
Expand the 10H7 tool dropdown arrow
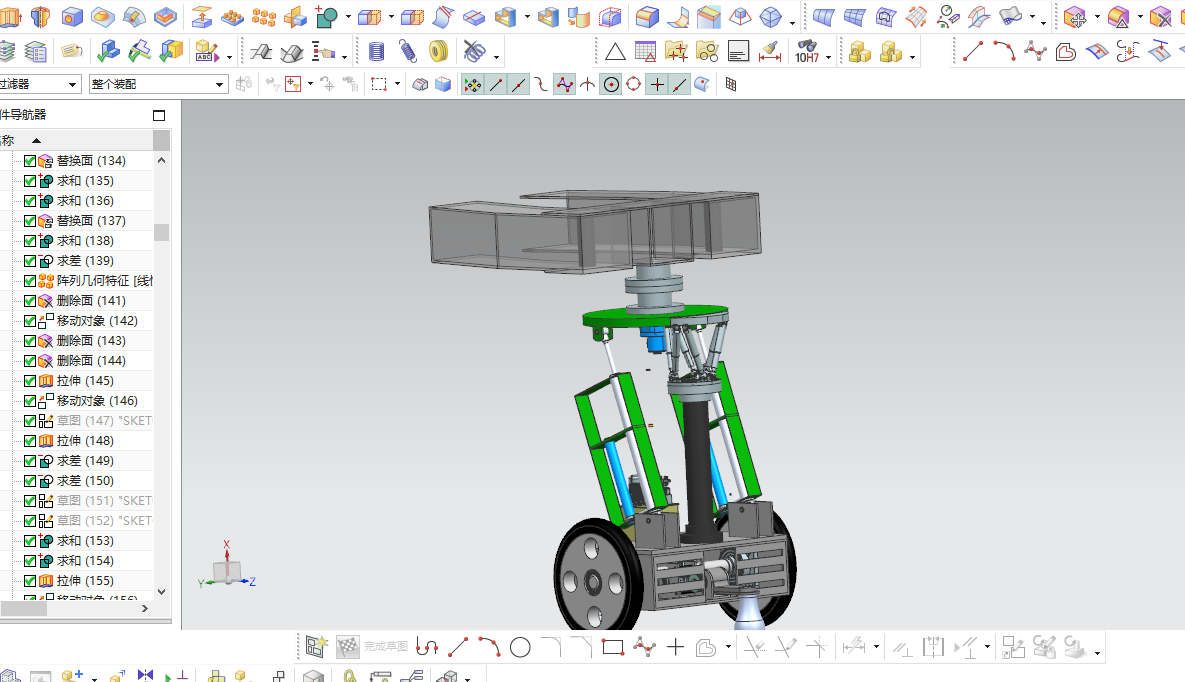[828, 57]
